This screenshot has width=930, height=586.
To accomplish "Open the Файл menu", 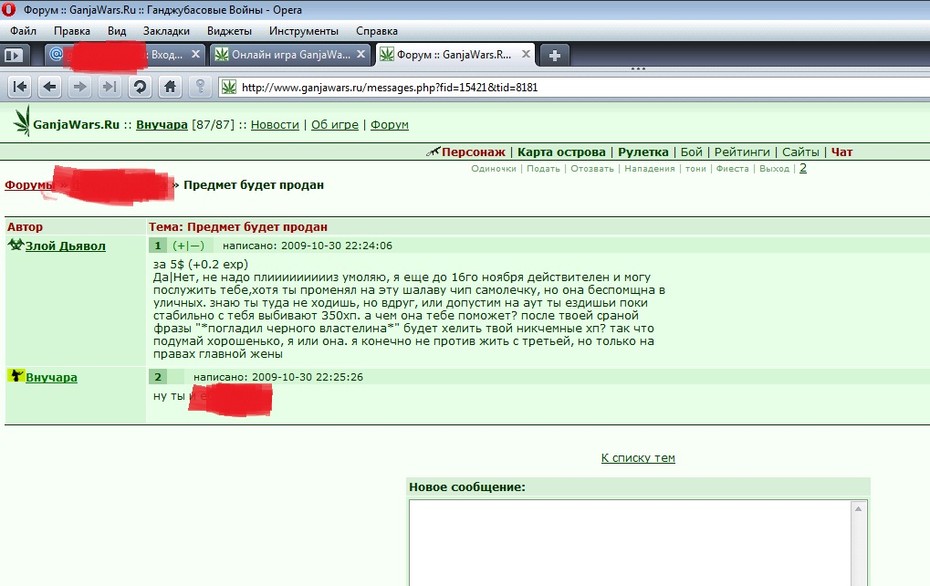I will (x=23, y=31).
